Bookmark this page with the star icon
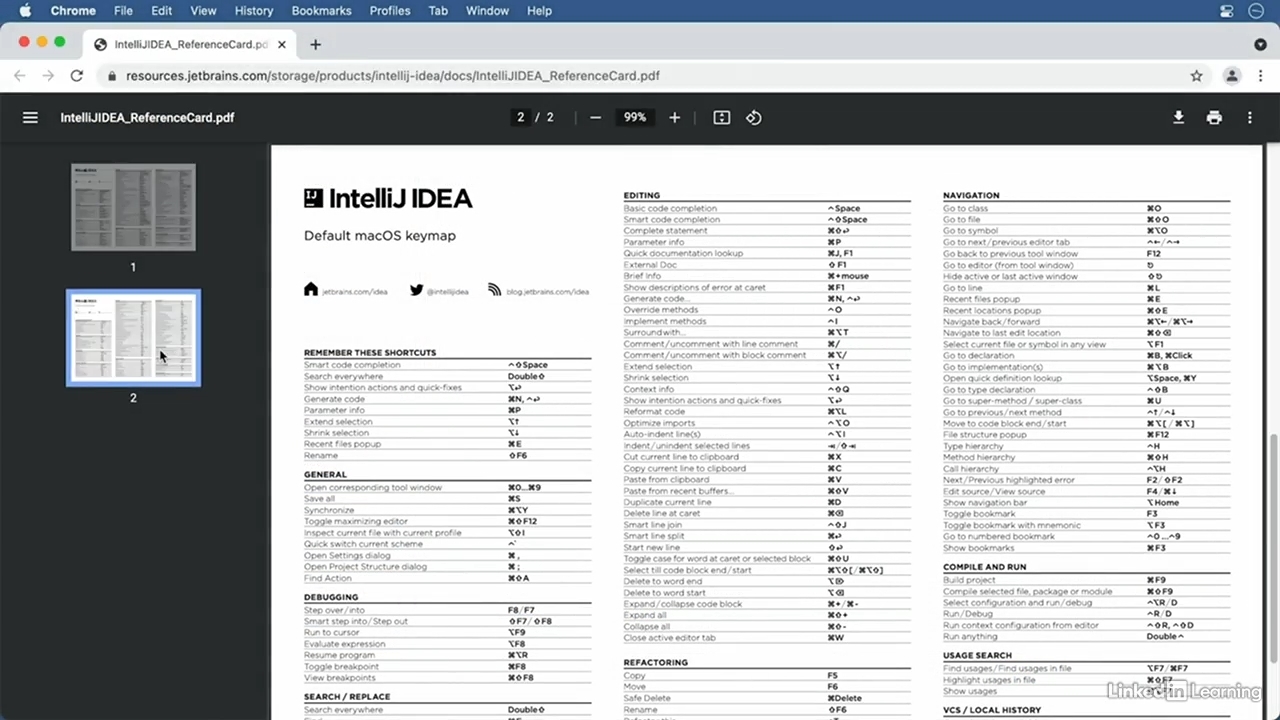 coord(1196,76)
